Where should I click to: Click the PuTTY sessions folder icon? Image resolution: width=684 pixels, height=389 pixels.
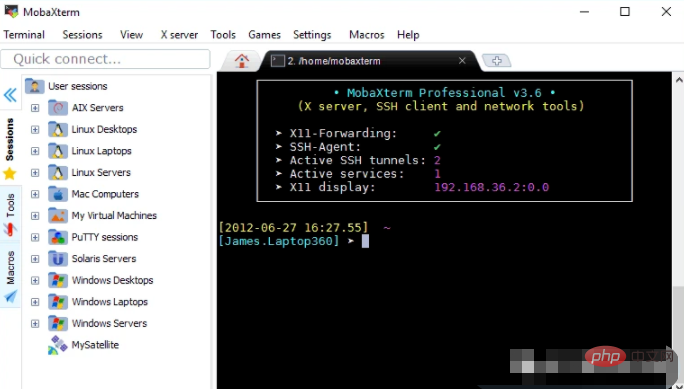[x=58, y=237]
